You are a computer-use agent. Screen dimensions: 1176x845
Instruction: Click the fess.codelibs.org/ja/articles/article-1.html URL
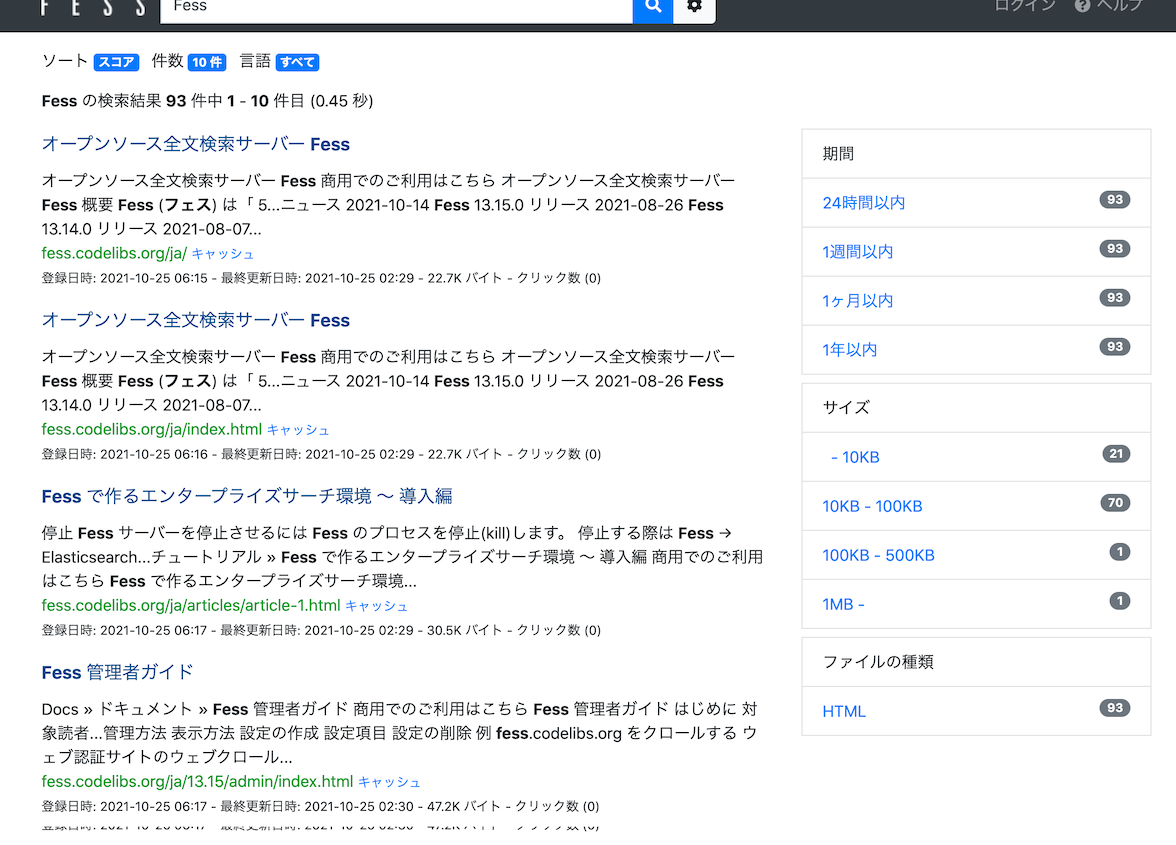click(x=191, y=606)
